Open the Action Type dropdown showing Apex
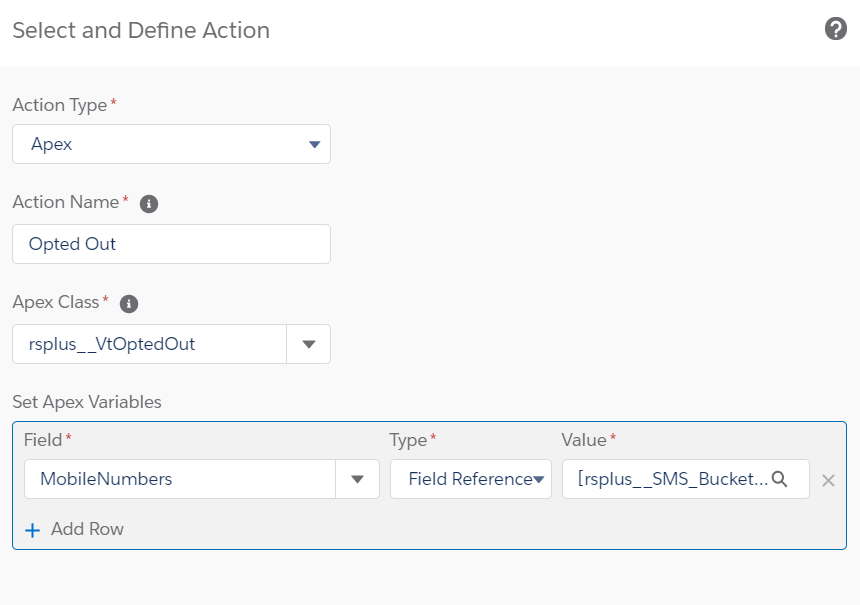The height and width of the screenshot is (605, 860). click(x=171, y=144)
